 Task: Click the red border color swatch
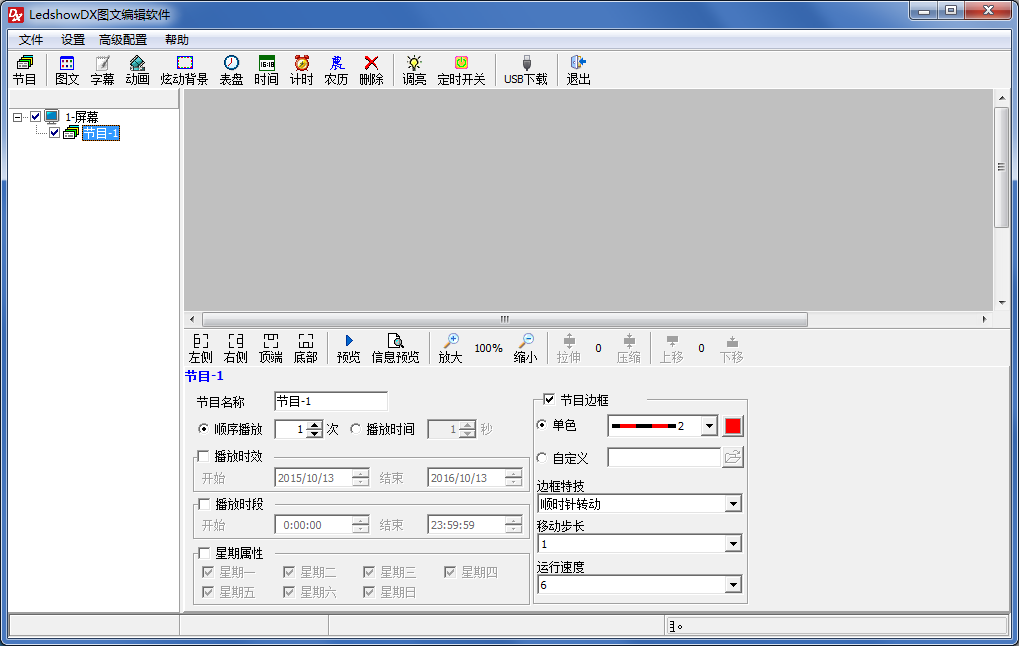pos(733,426)
